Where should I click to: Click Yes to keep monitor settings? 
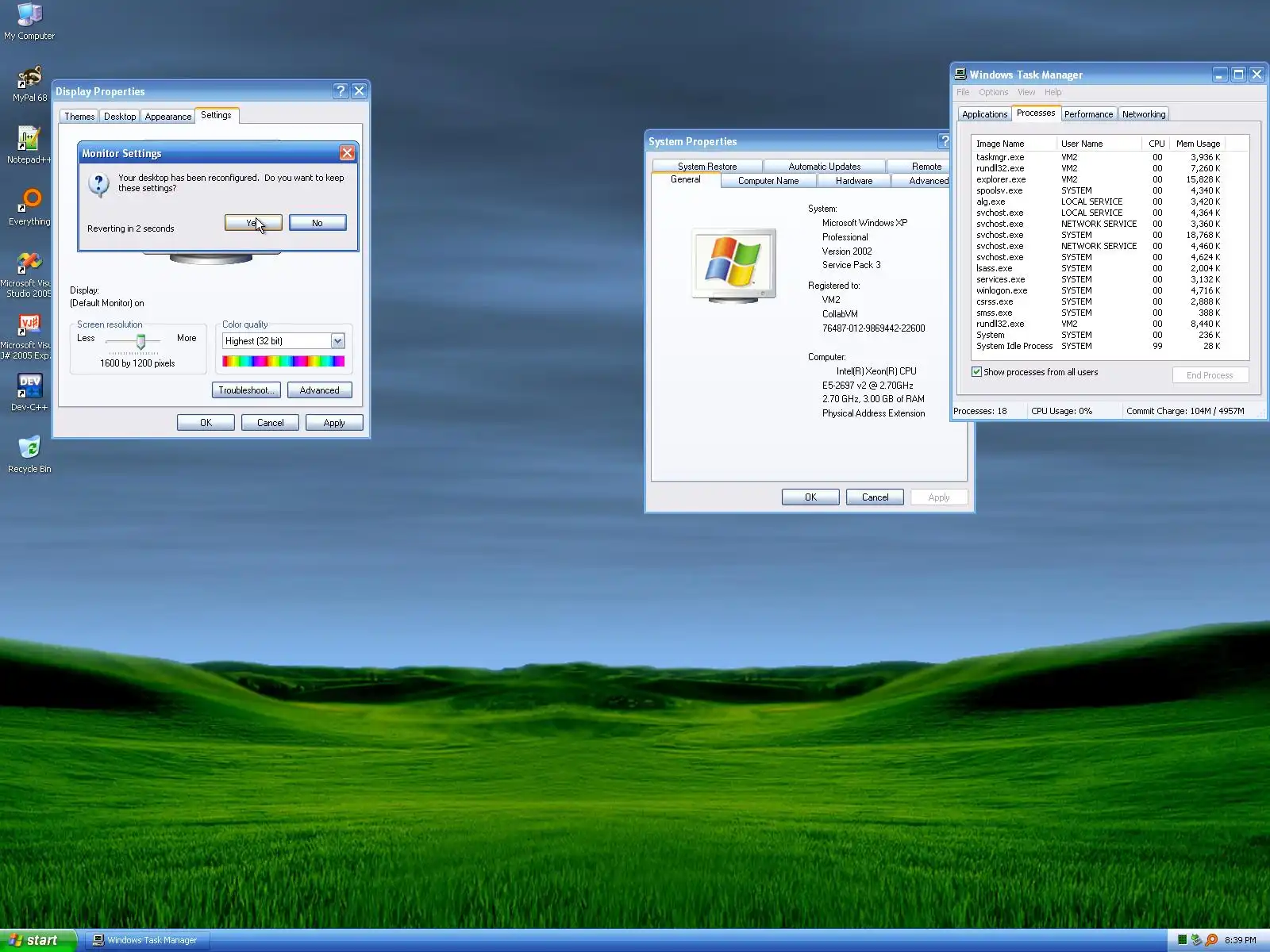tap(253, 223)
